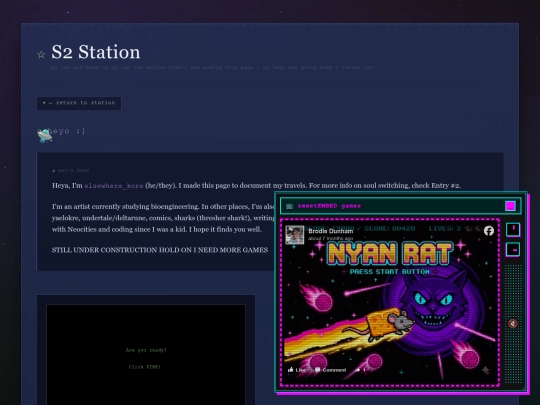
Task: Comment on the embedded Facebook post
Action: (330, 370)
